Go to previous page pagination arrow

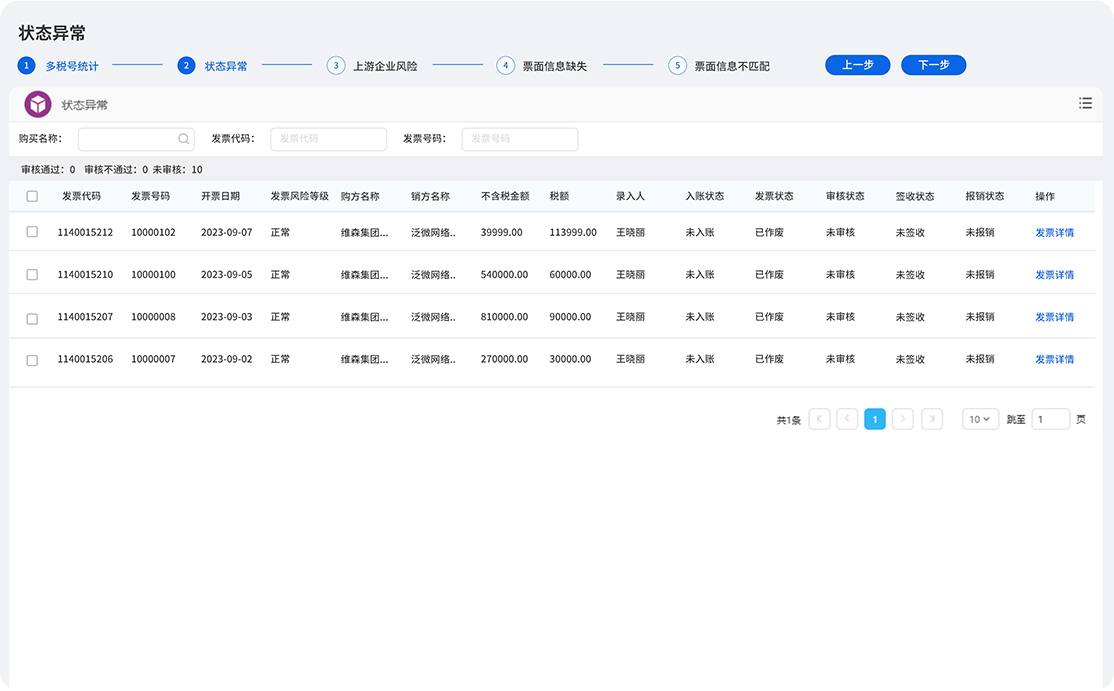pyautogui.click(x=847, y=419)
